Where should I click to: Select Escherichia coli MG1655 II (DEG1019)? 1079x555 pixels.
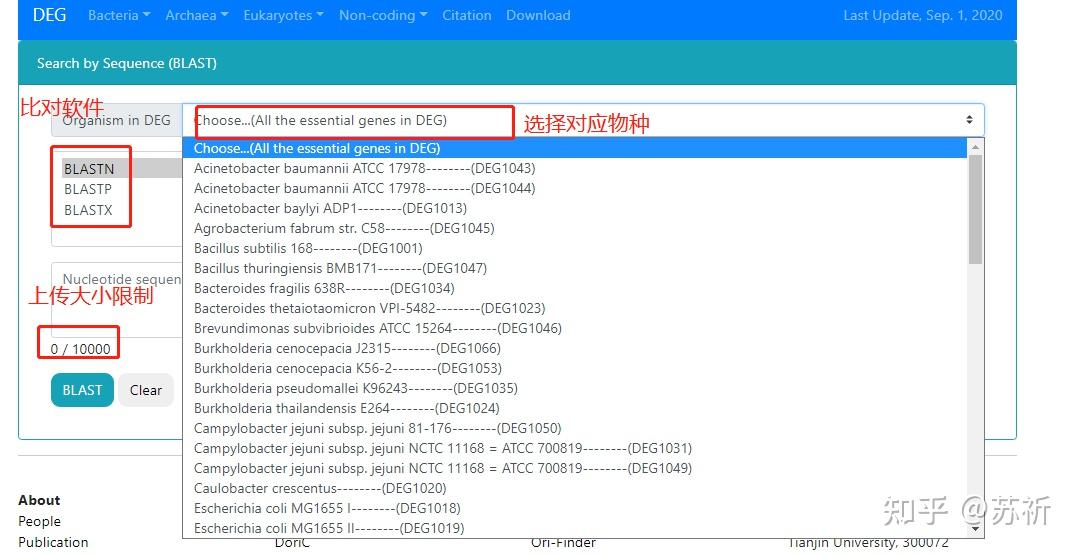[x=575, y=527]
